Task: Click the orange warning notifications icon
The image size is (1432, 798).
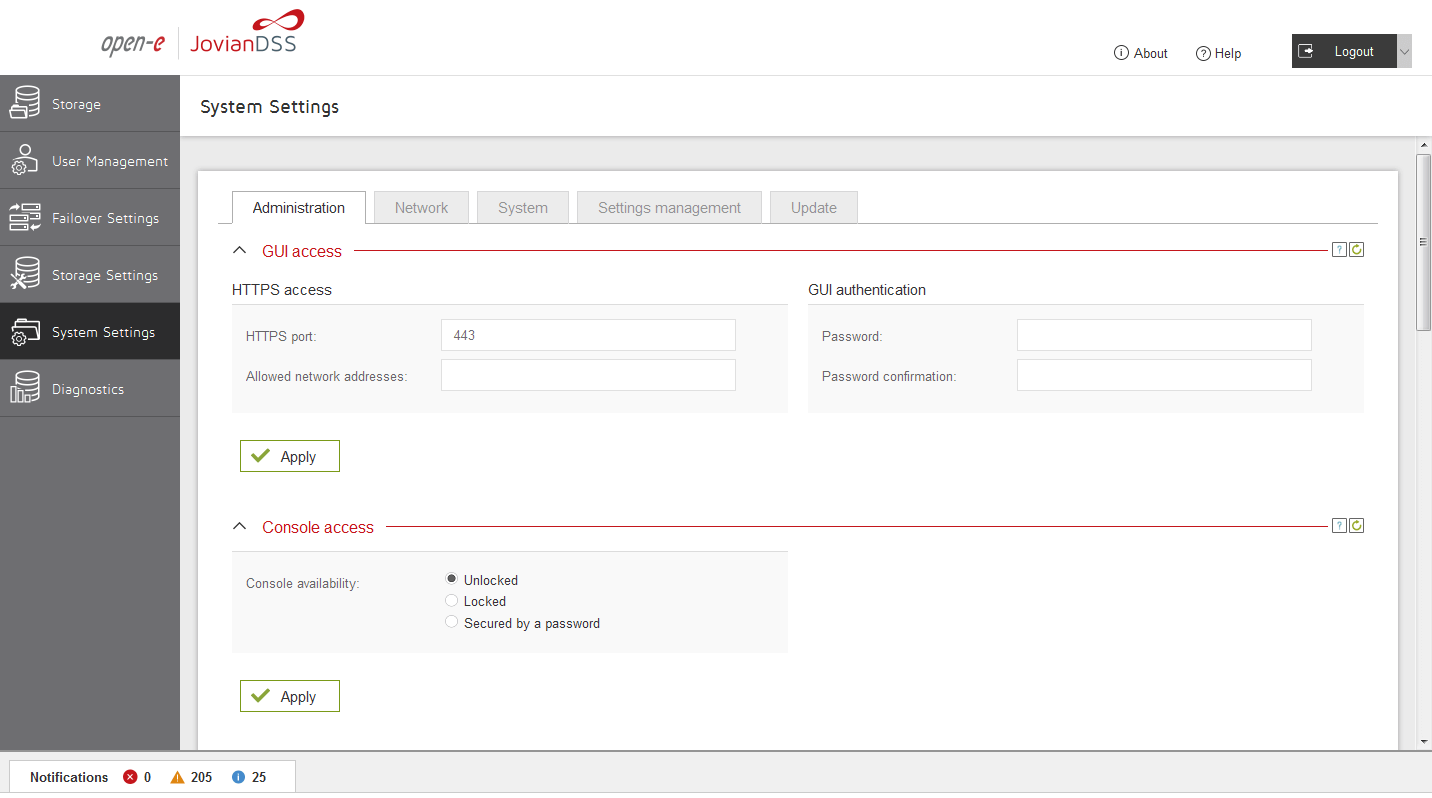Action: (x=177, y=777)
